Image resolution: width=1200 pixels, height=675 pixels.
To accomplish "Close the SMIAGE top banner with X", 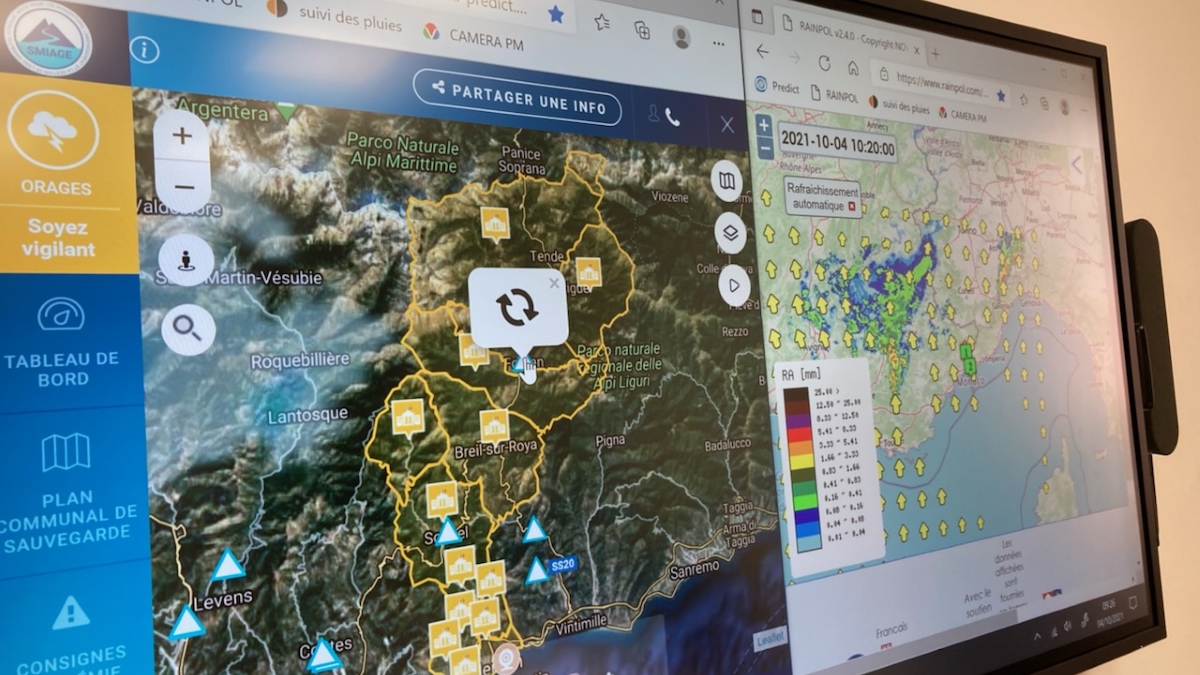I will (x=727, y=124).
